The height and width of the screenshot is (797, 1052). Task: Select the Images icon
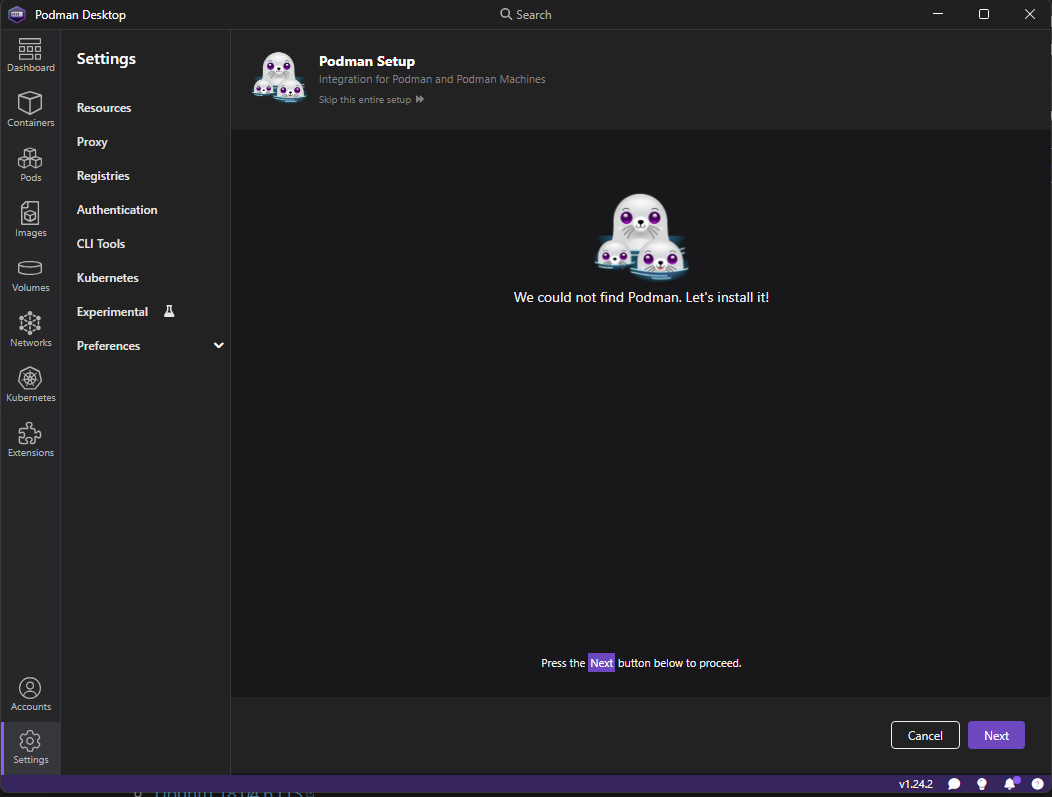30,220
